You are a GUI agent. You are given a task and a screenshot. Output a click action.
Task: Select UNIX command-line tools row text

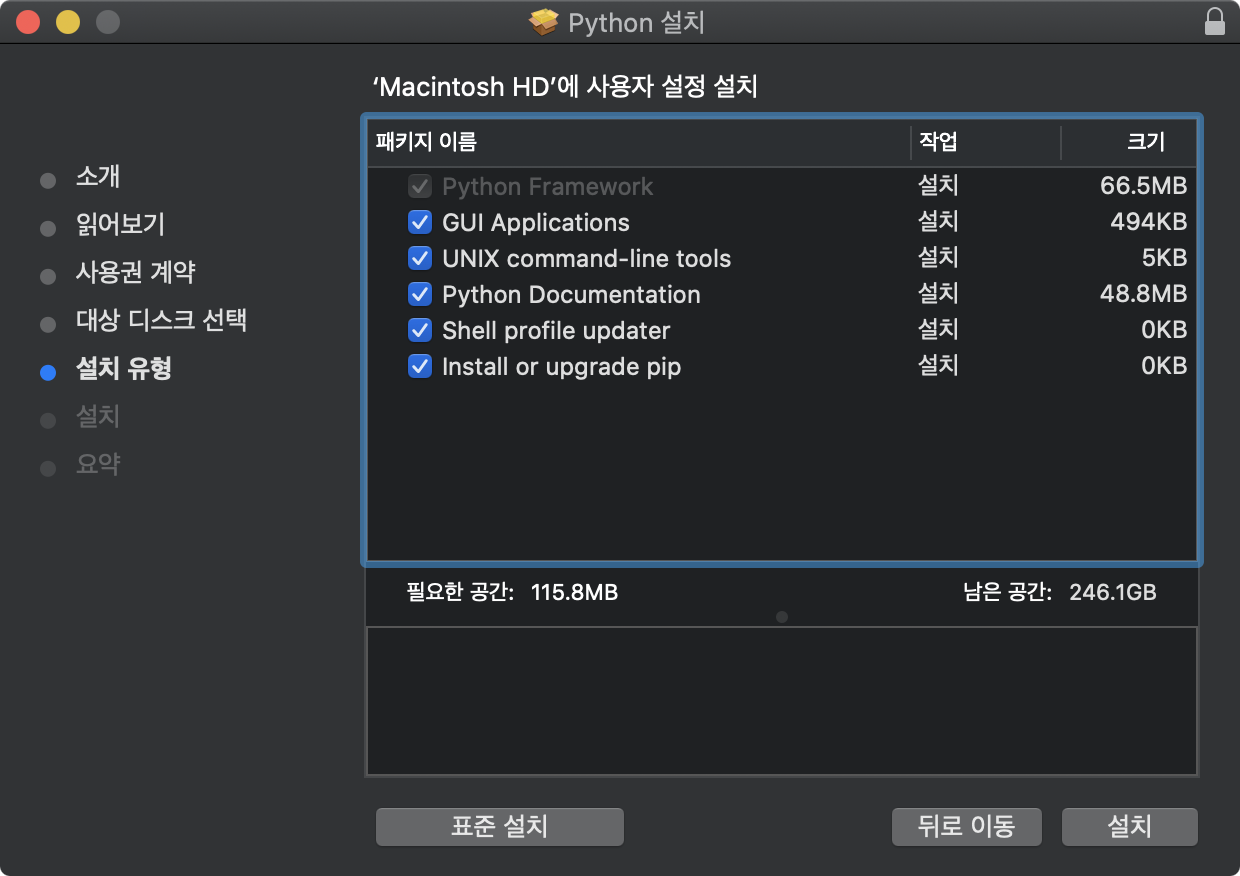(x=586, y=258)
